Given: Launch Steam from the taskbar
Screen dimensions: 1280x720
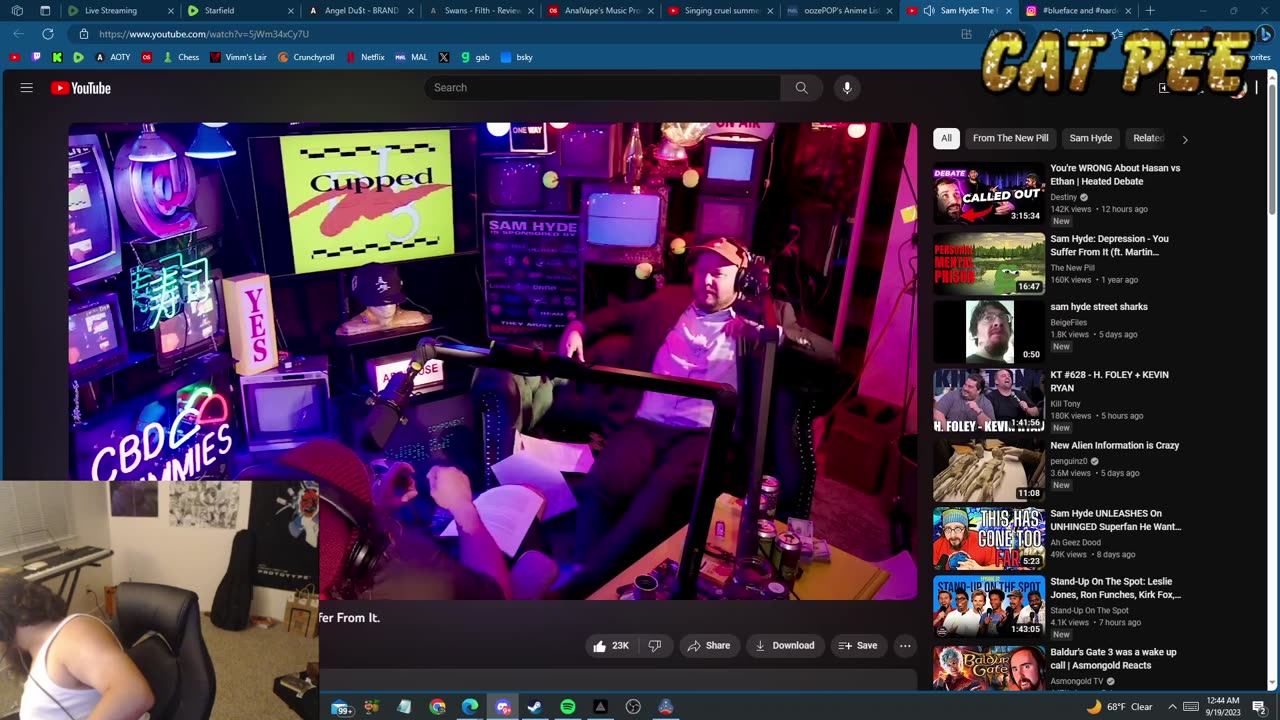Looking at the screenshot, I should [x=535, y=707].
